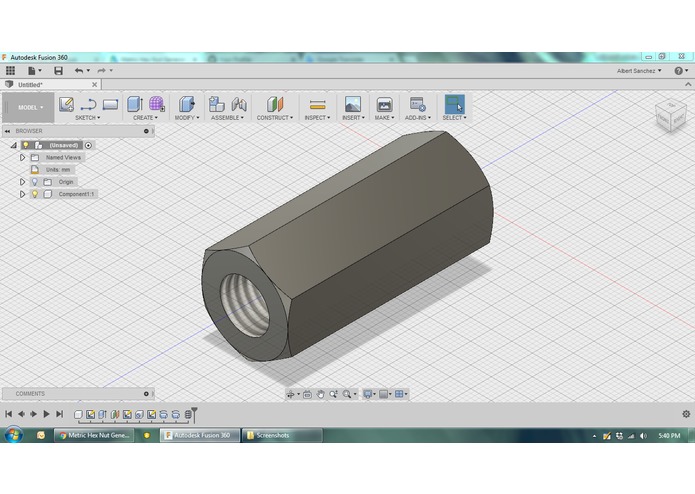Click the Orbit navigation tool
This screenshot has width=695, height=494.
293,394
